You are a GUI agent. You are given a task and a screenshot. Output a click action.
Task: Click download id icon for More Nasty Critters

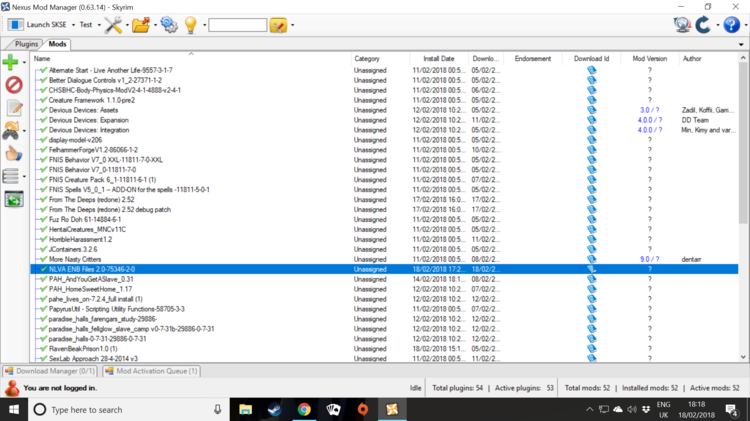tap(592, 259)
